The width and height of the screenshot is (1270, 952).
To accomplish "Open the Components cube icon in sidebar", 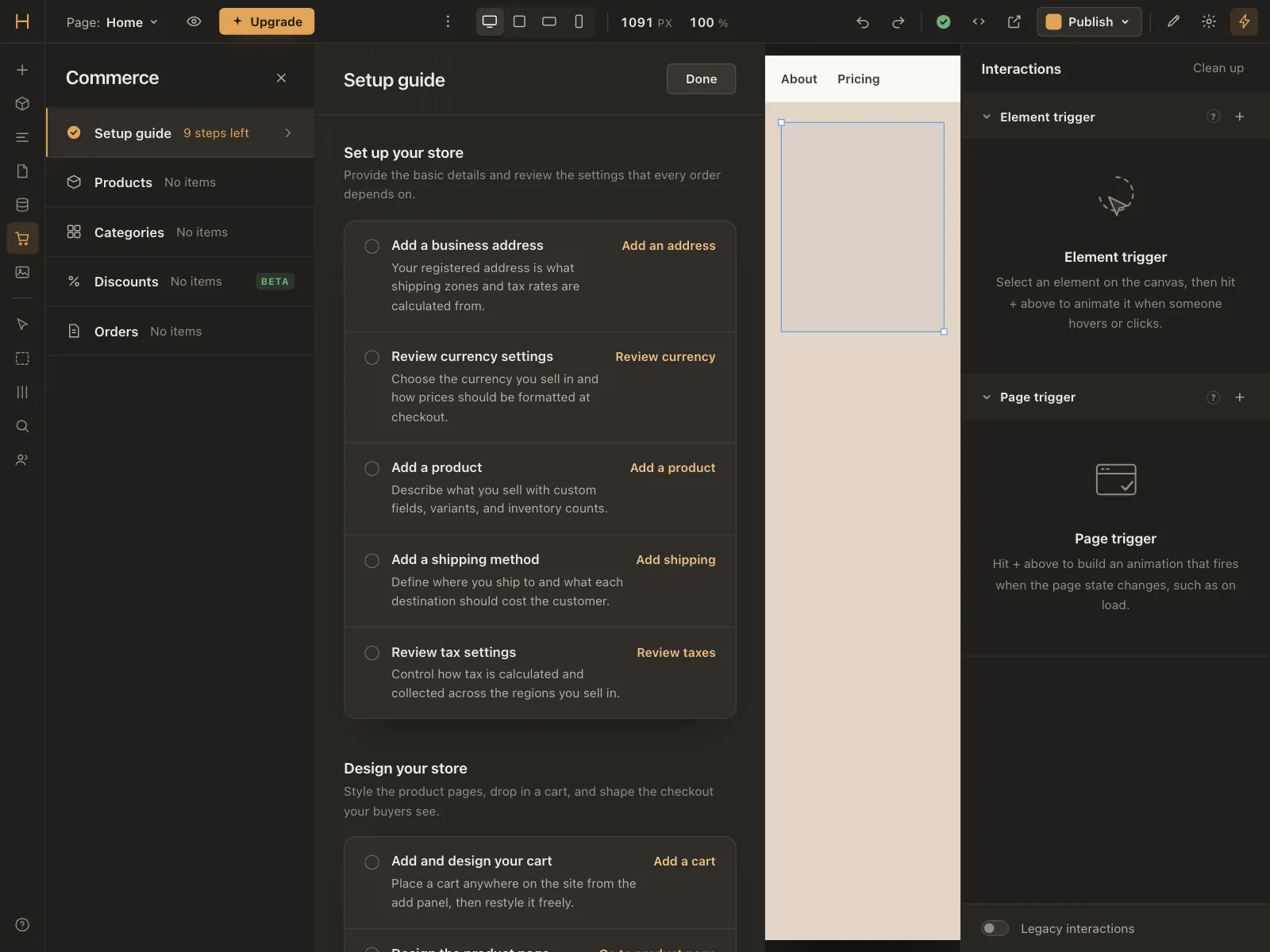I will pos(22,104).
